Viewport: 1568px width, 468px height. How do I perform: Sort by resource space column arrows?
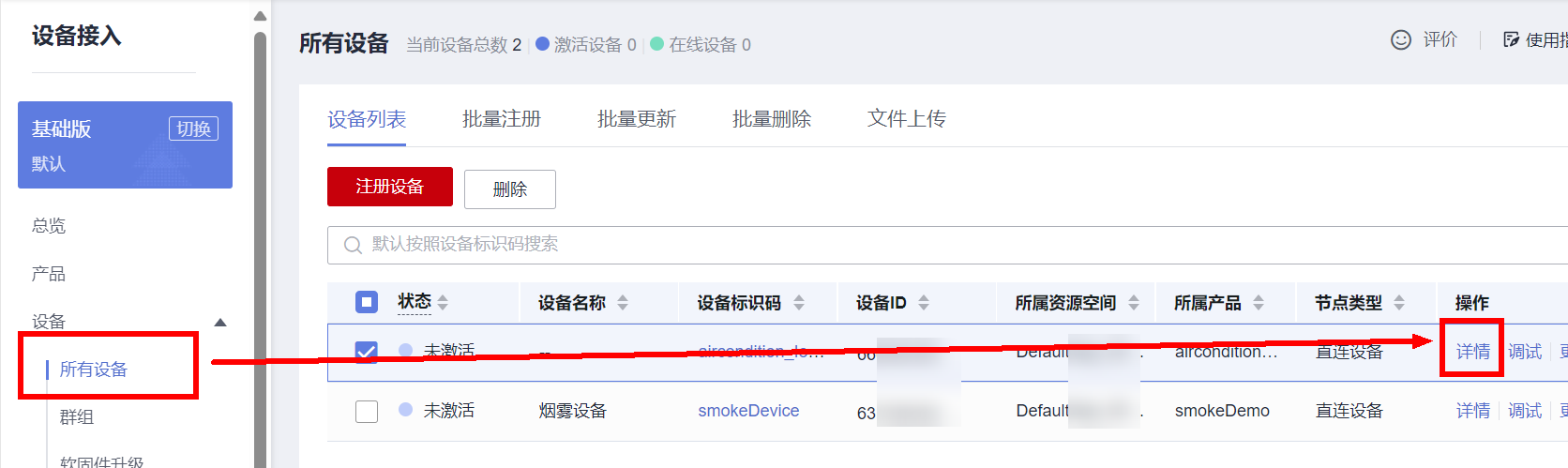coord(1134,302)
